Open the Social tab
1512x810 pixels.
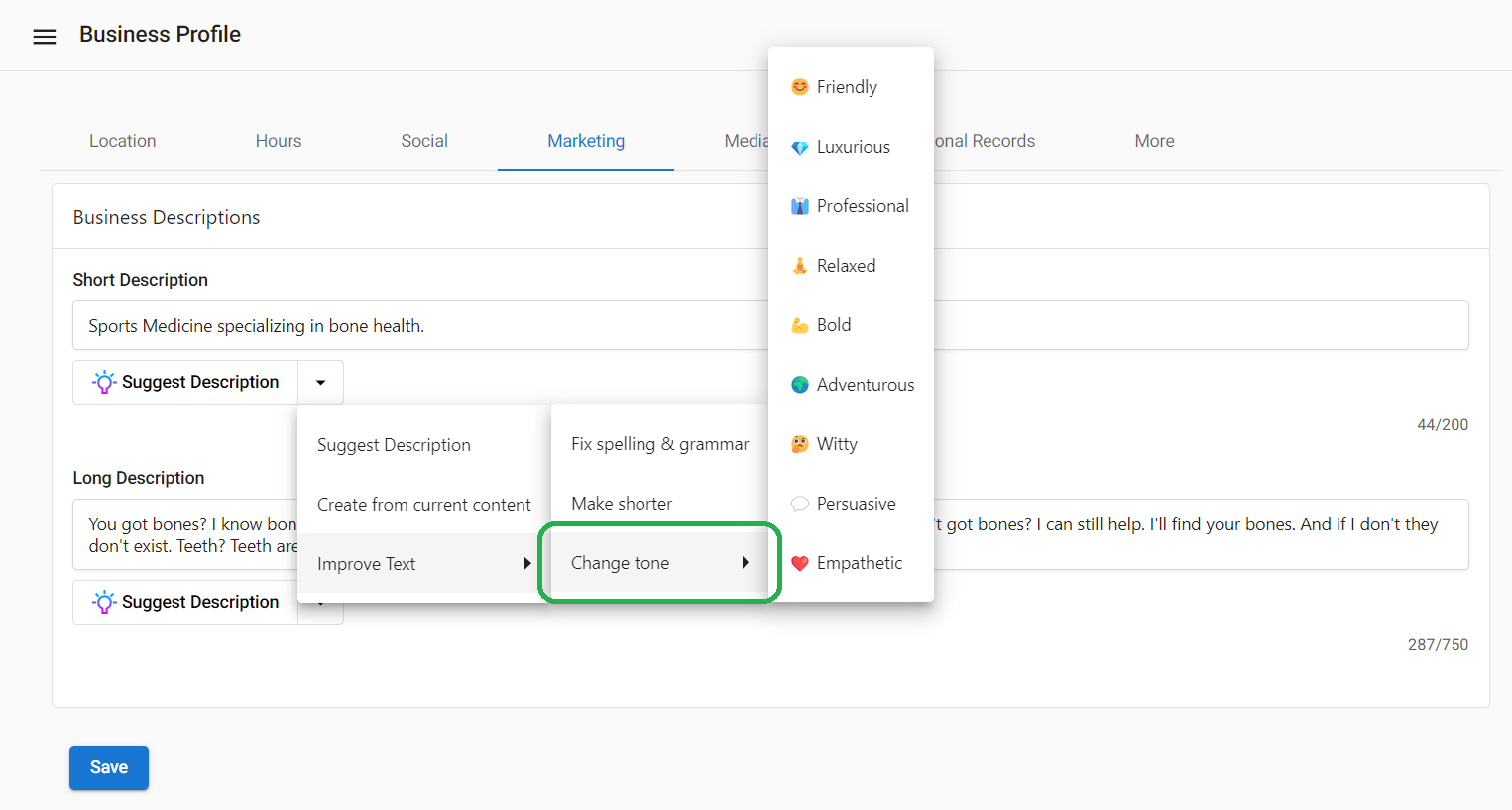424,141
